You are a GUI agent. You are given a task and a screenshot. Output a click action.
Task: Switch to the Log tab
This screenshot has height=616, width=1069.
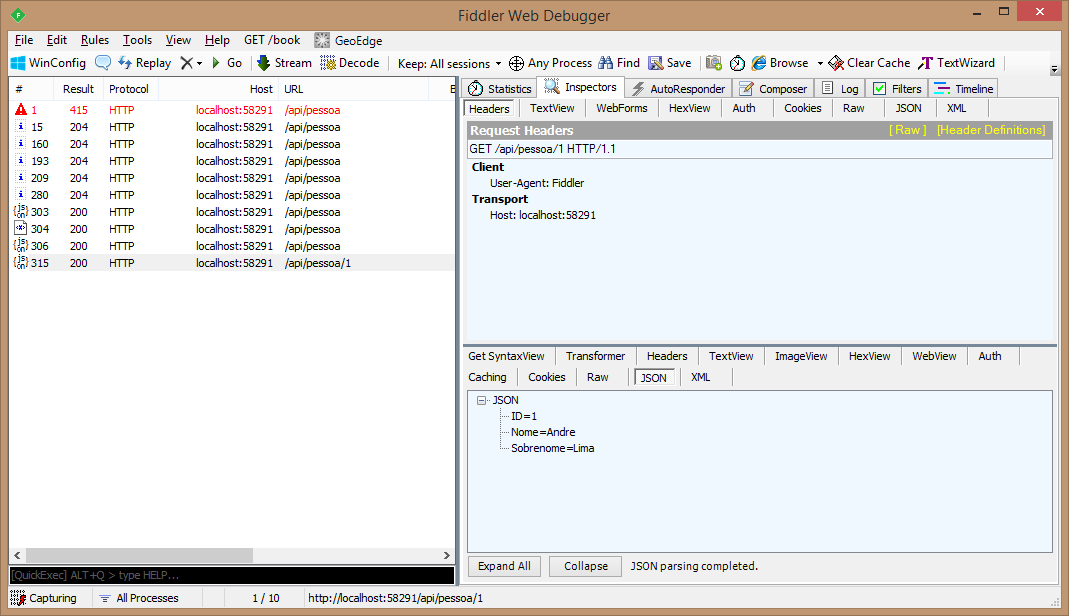coord(840,89)
